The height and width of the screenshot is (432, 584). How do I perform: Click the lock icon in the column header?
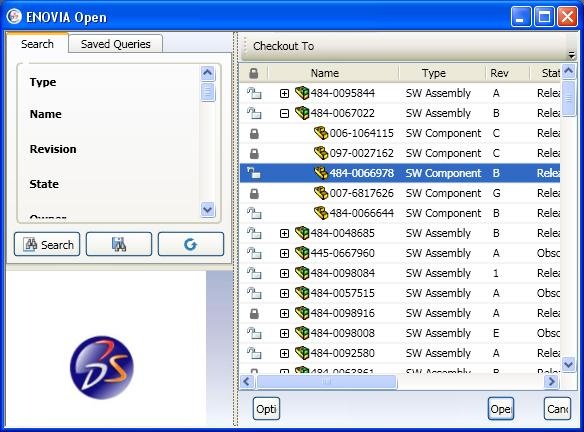pos(254,73)
